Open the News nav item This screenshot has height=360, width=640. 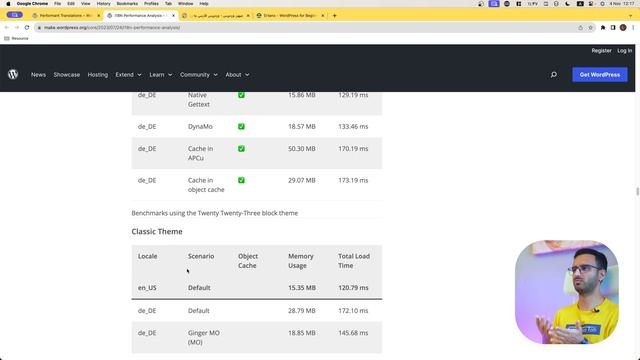pos(38,75)
